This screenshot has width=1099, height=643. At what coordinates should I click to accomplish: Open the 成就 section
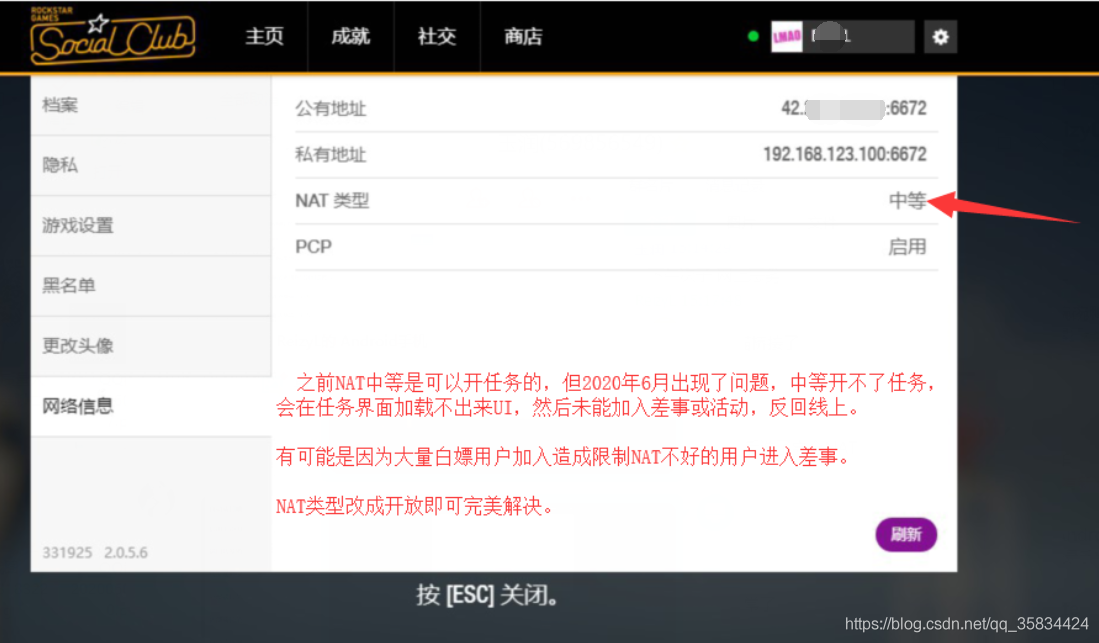click(x=349, y=36)
